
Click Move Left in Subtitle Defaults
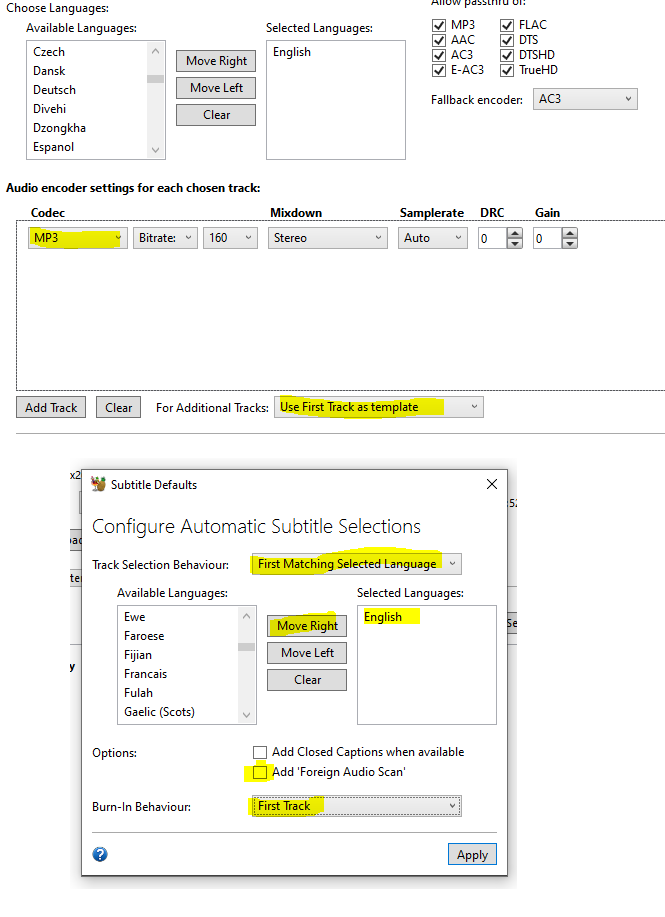tap(307, 653)
